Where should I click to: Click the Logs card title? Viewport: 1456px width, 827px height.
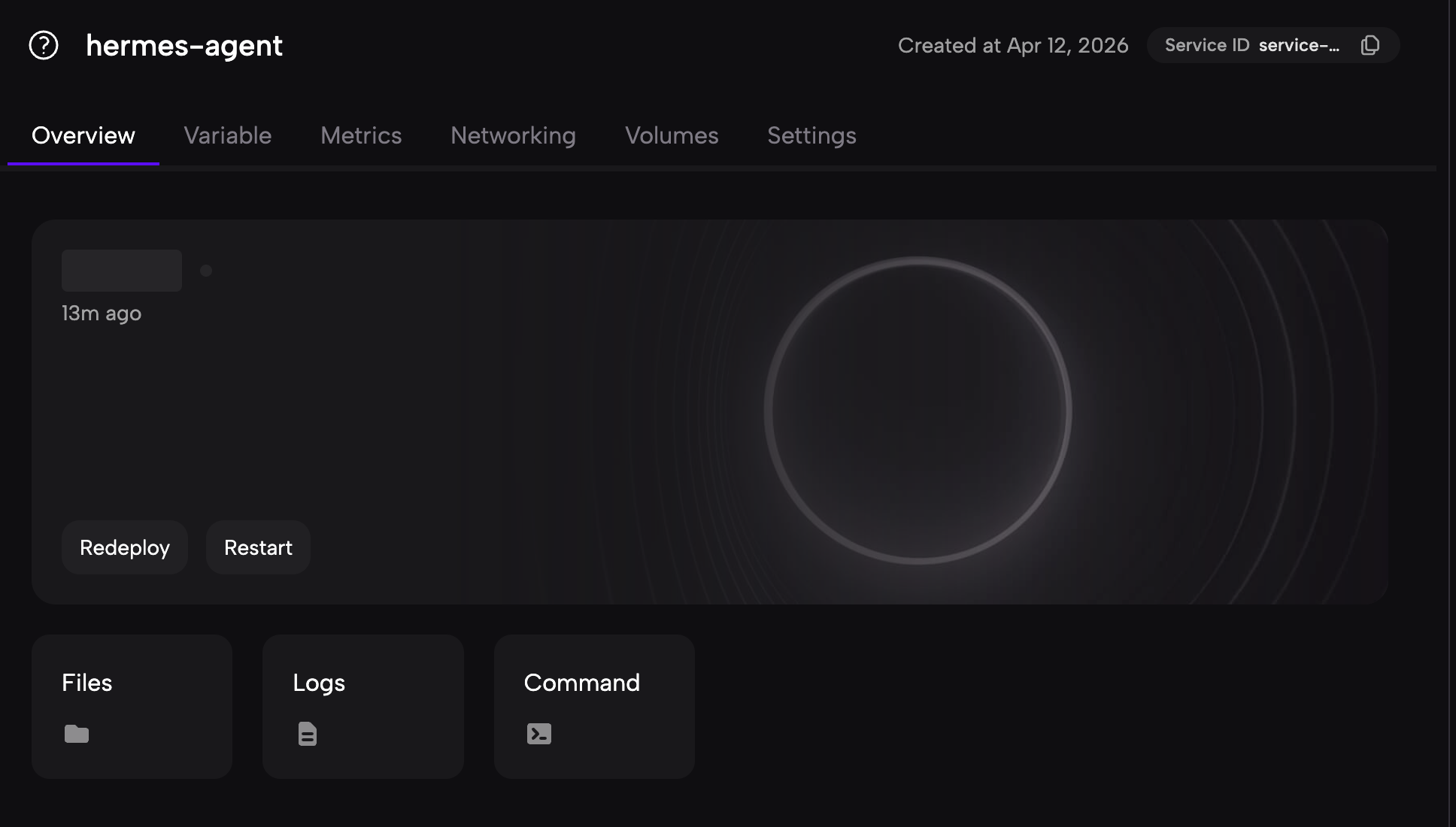coord(319,683)
